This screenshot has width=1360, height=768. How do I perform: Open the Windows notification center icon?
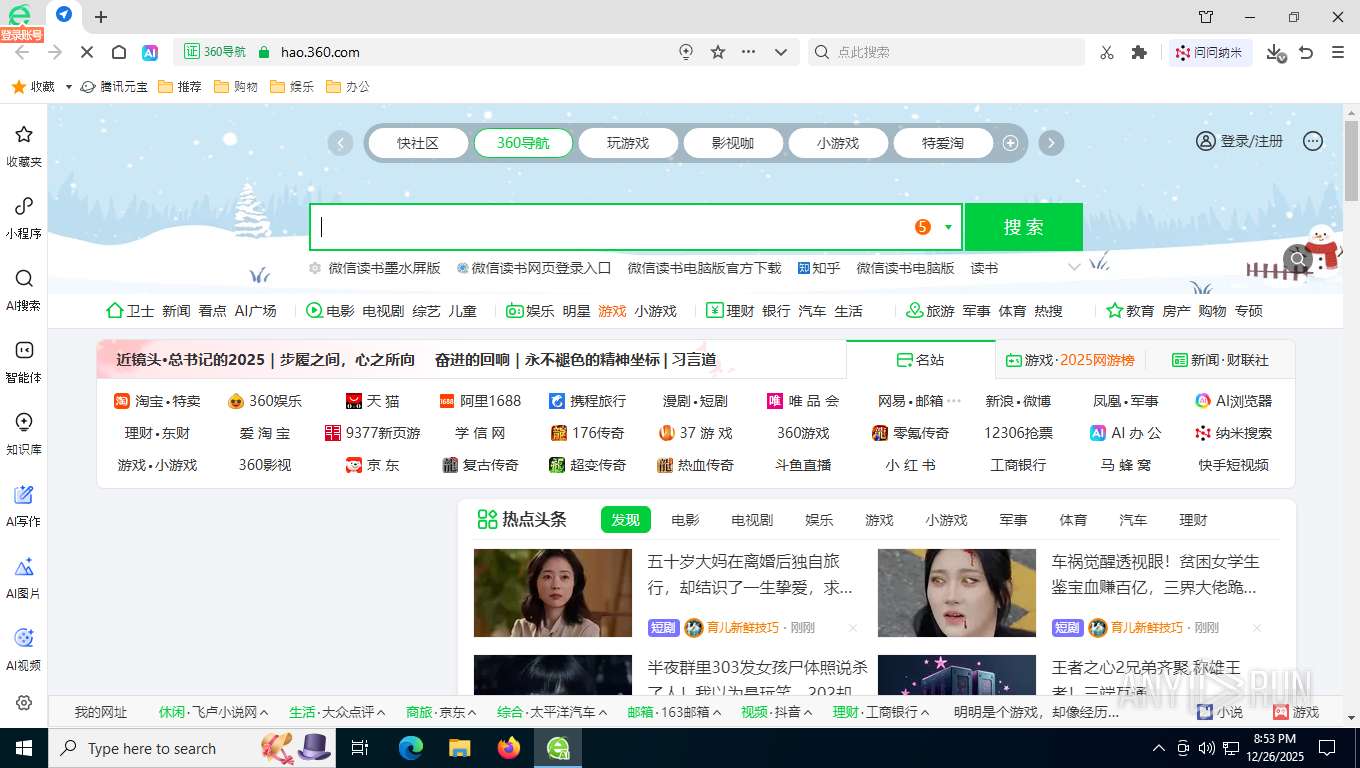pos(1327,748)
